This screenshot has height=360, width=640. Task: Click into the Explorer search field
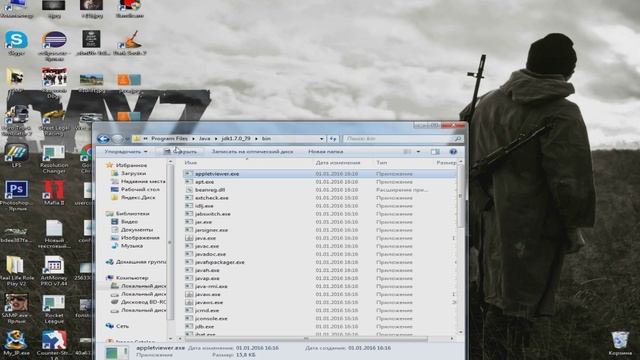click(x=398, y=139)
